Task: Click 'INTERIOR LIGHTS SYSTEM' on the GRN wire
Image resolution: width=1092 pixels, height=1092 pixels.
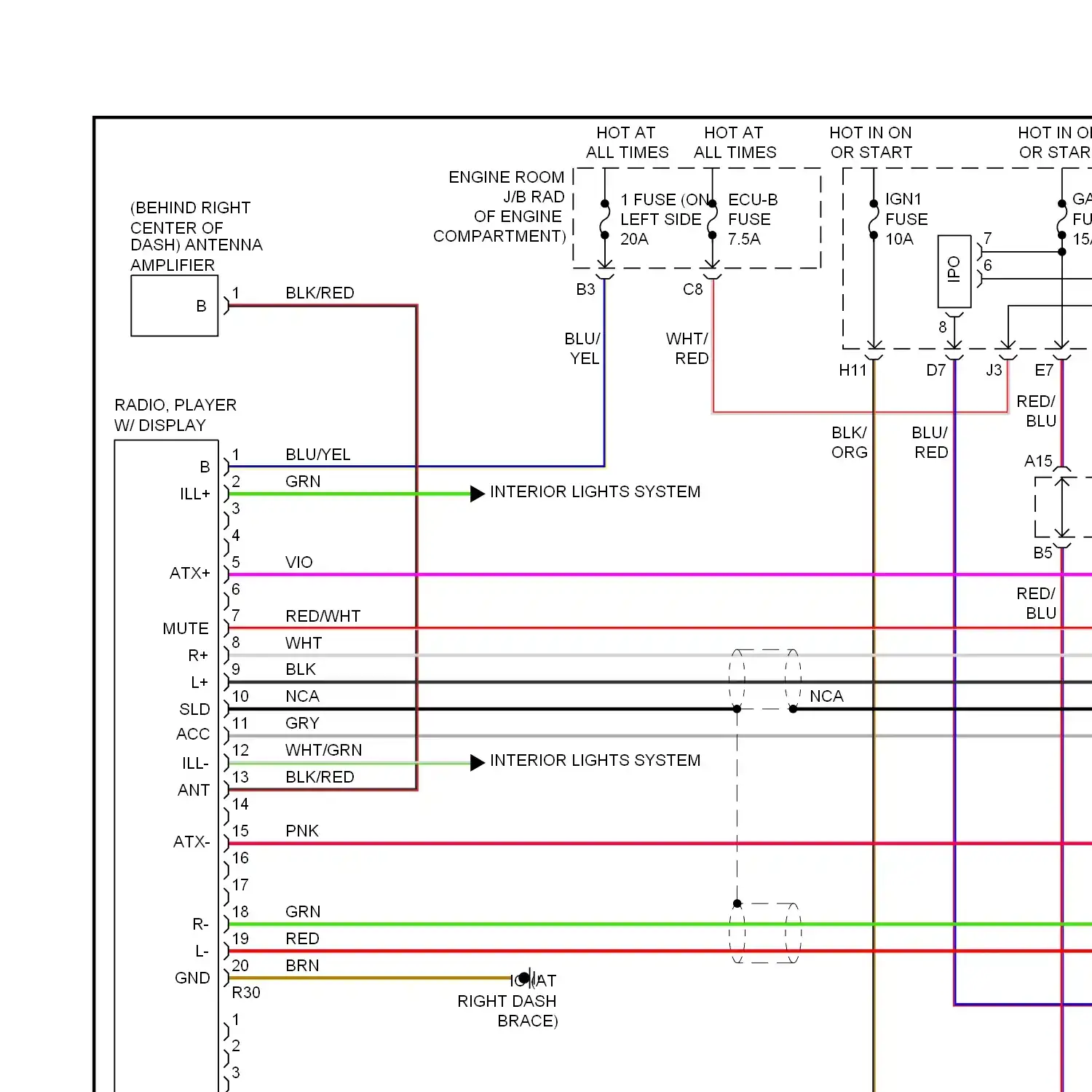Action: pos(595,491)
